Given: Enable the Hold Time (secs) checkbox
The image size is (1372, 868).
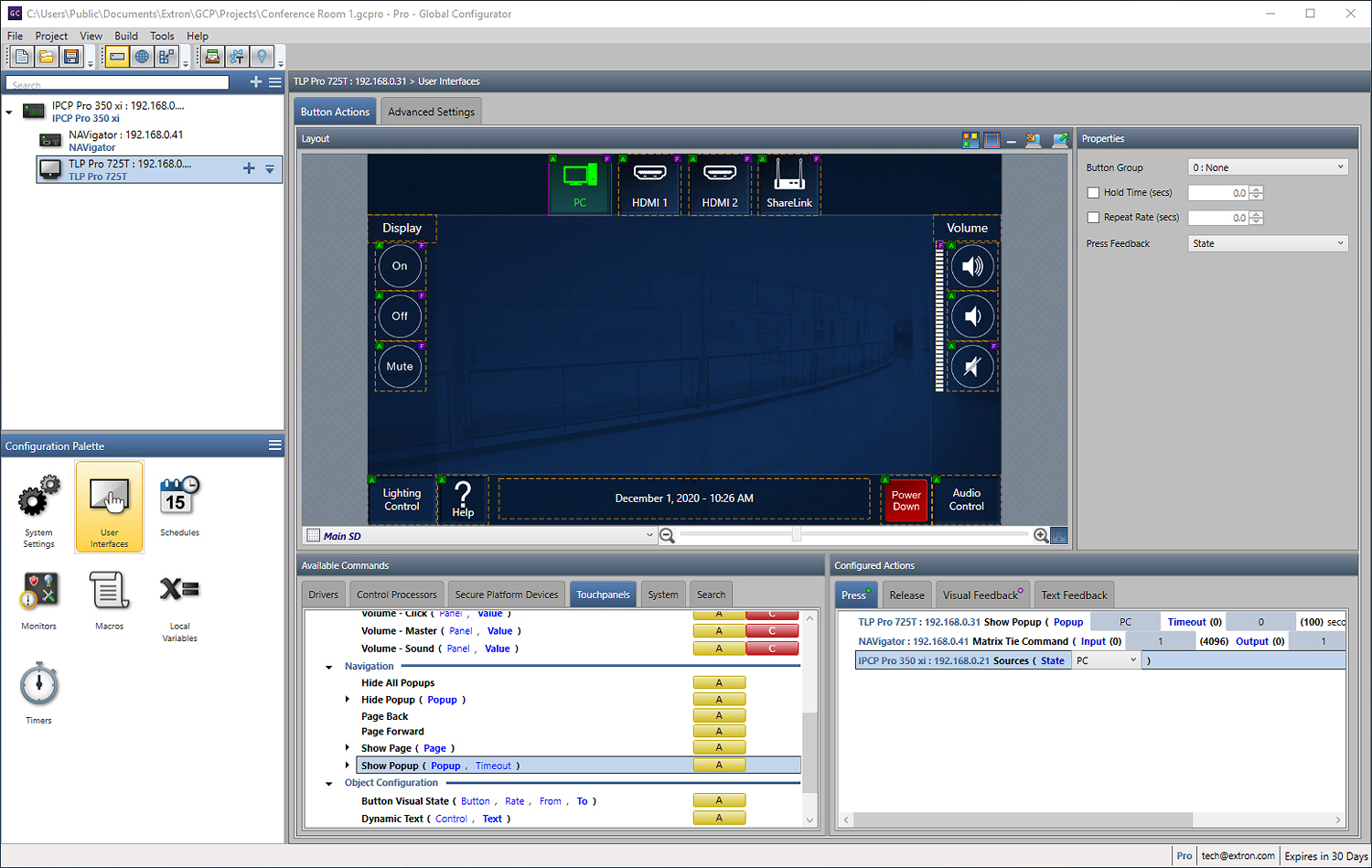Looking at the screenshot, I should pos(1093,193).
